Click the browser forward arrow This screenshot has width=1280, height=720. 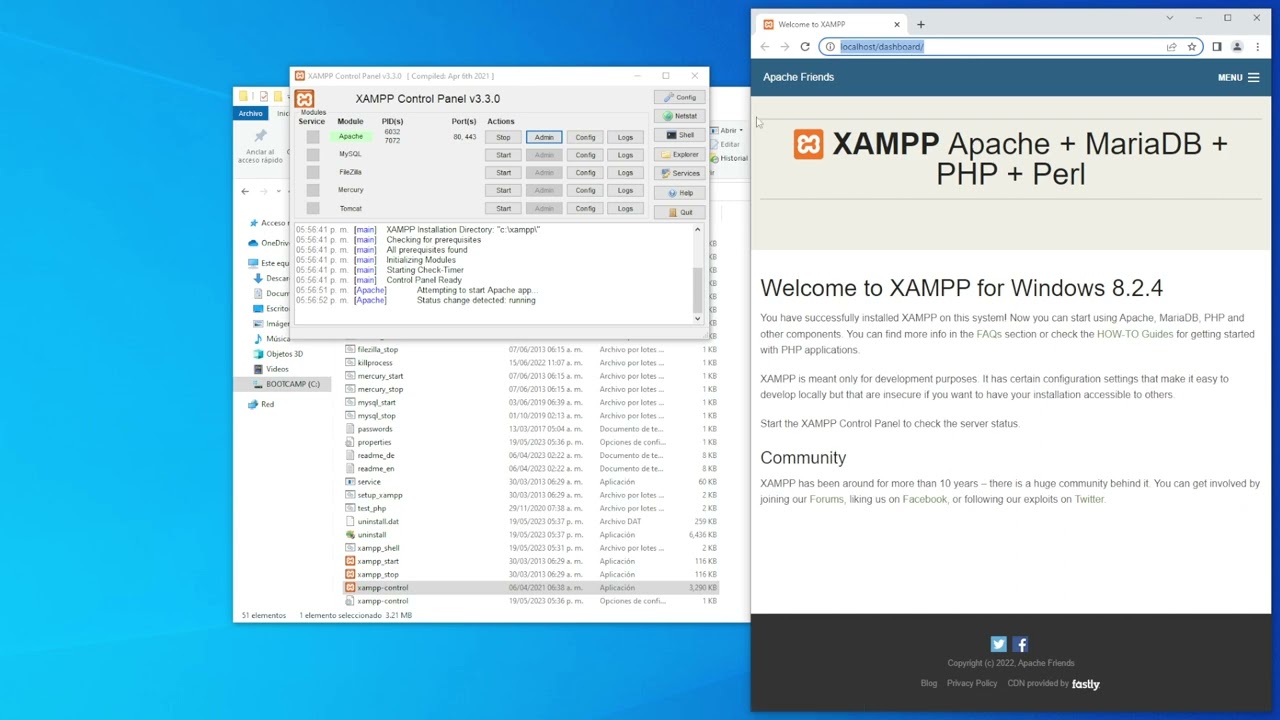[x=785, y=47]
